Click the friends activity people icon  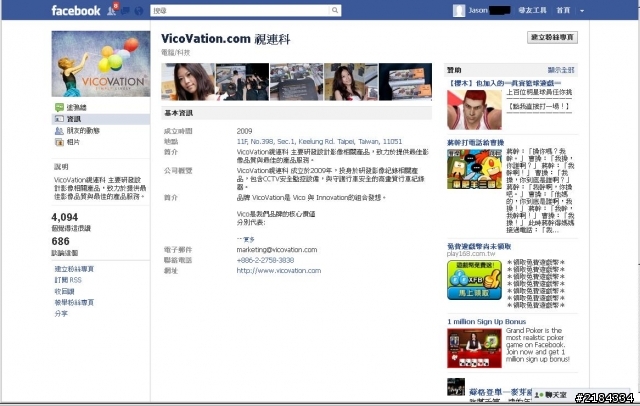(x=59, y=131)
